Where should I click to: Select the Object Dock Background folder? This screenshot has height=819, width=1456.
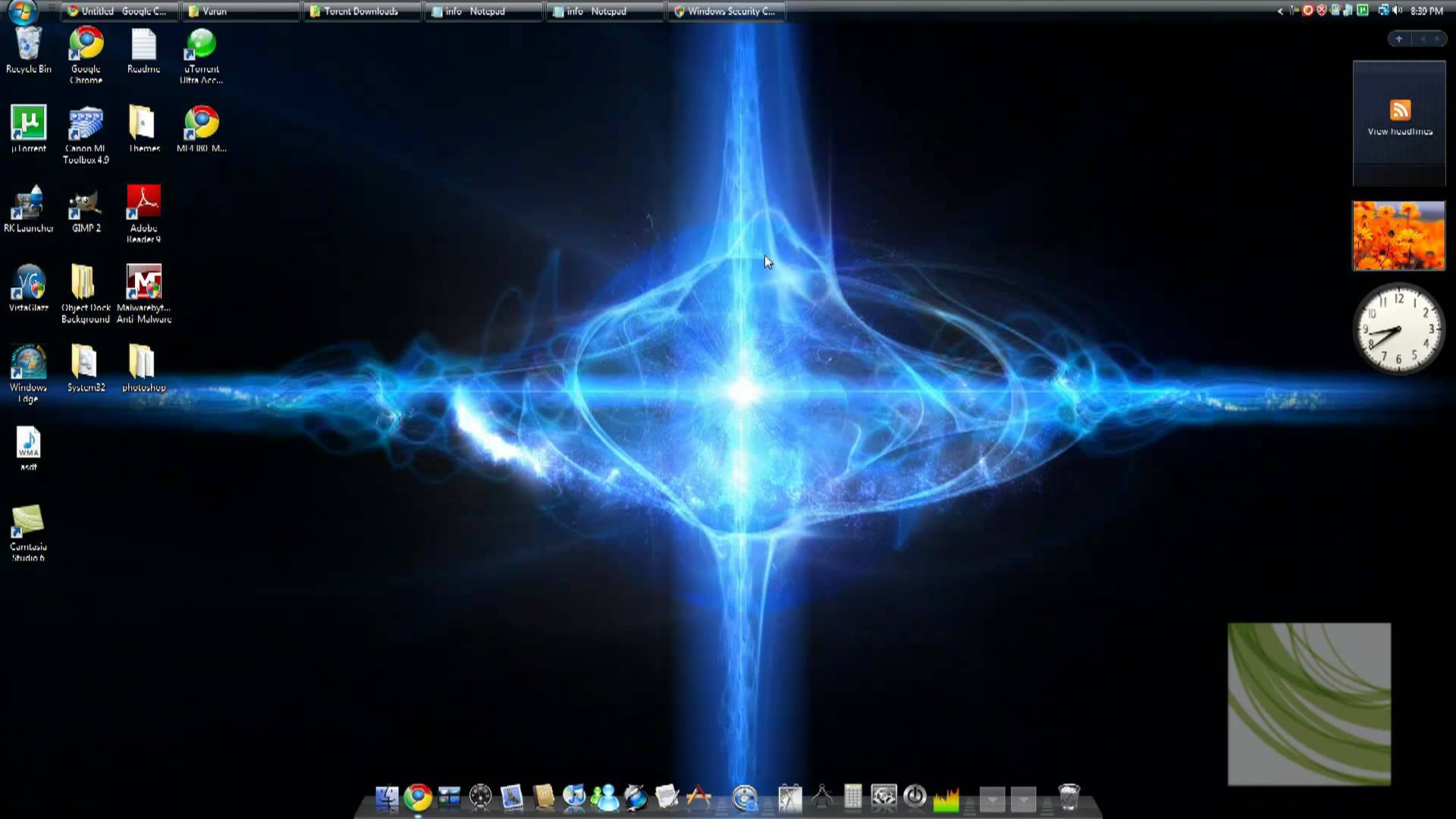click(x=86, y=294)
